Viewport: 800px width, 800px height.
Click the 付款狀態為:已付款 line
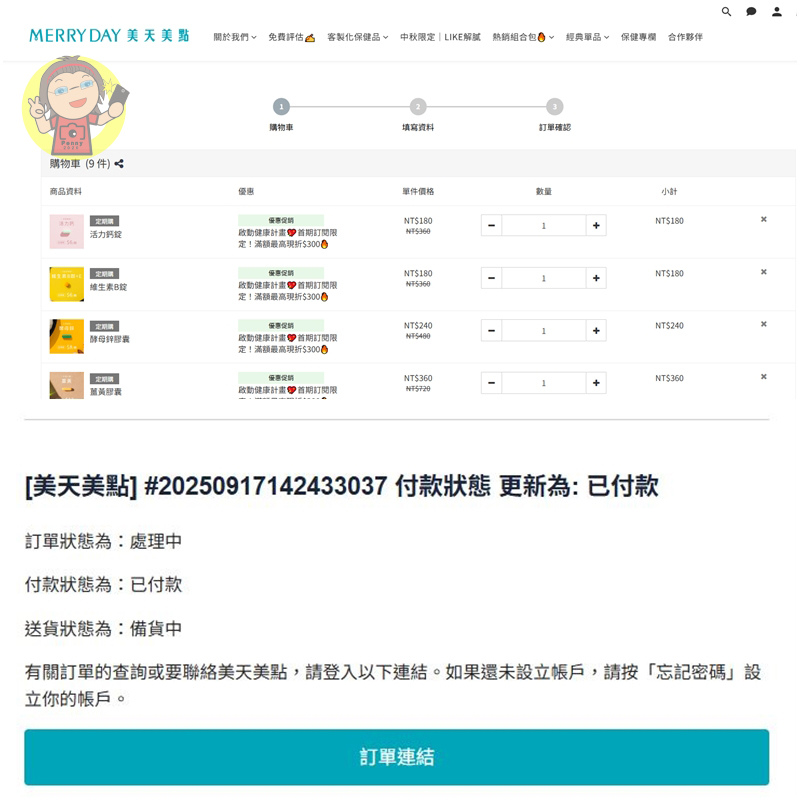104,585
